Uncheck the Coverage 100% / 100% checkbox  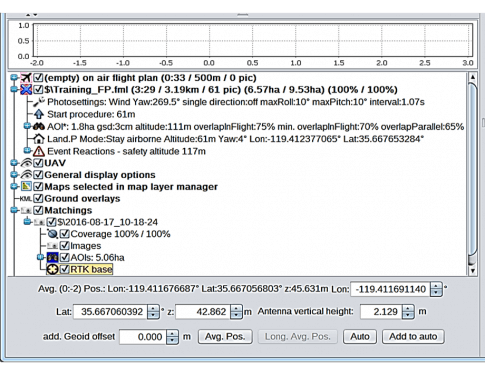click(64, 234)
